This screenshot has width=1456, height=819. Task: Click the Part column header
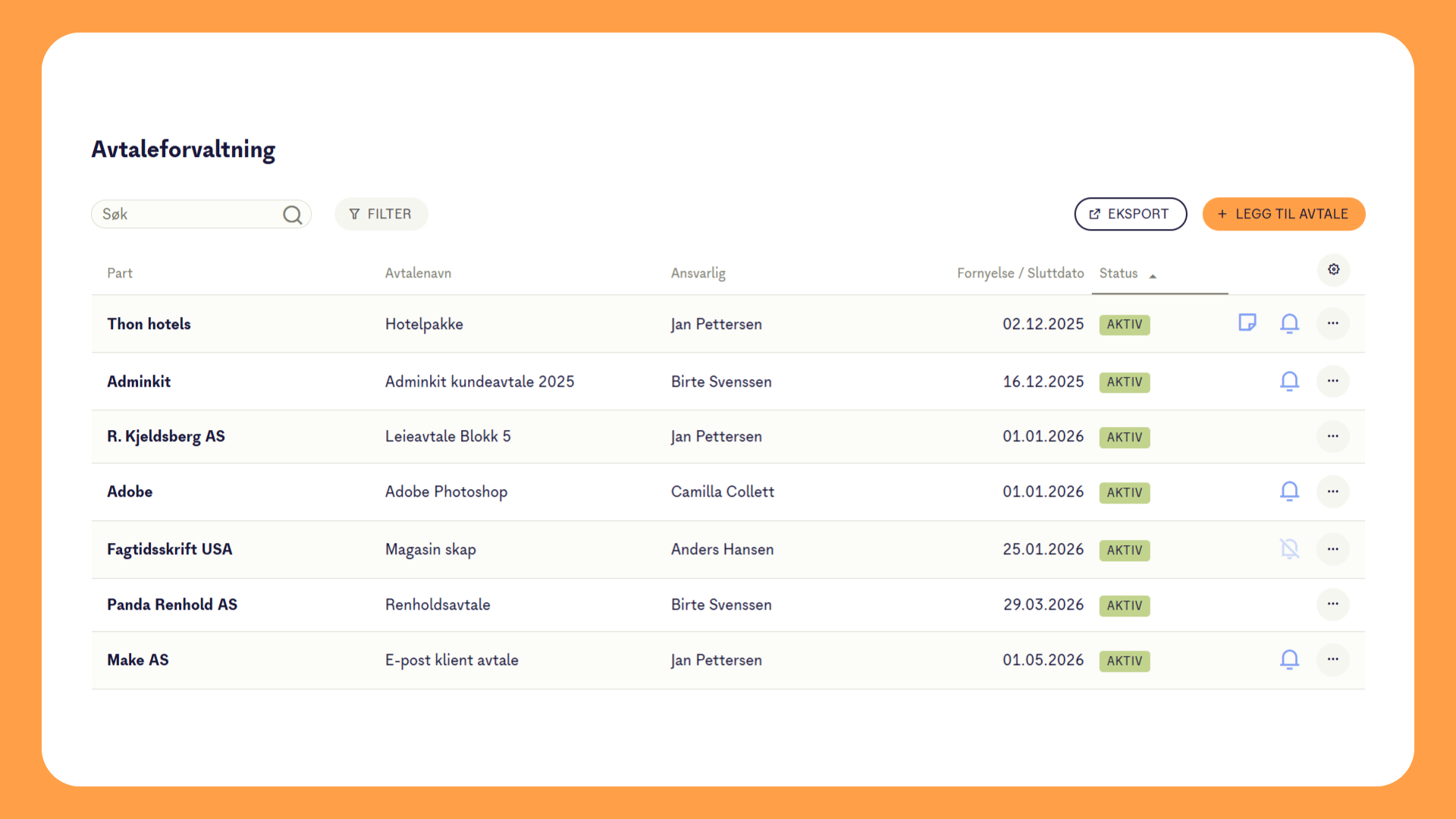tap(120, 273)
